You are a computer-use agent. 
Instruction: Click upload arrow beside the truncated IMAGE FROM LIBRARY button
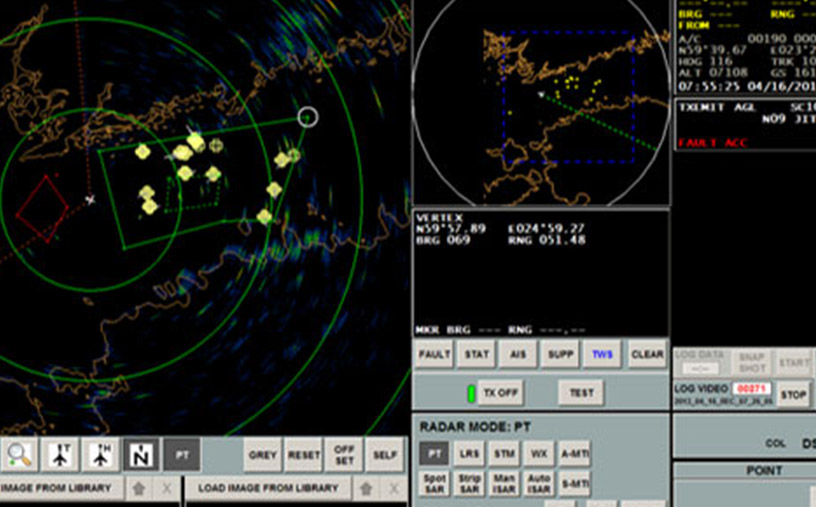pos(138,489)
